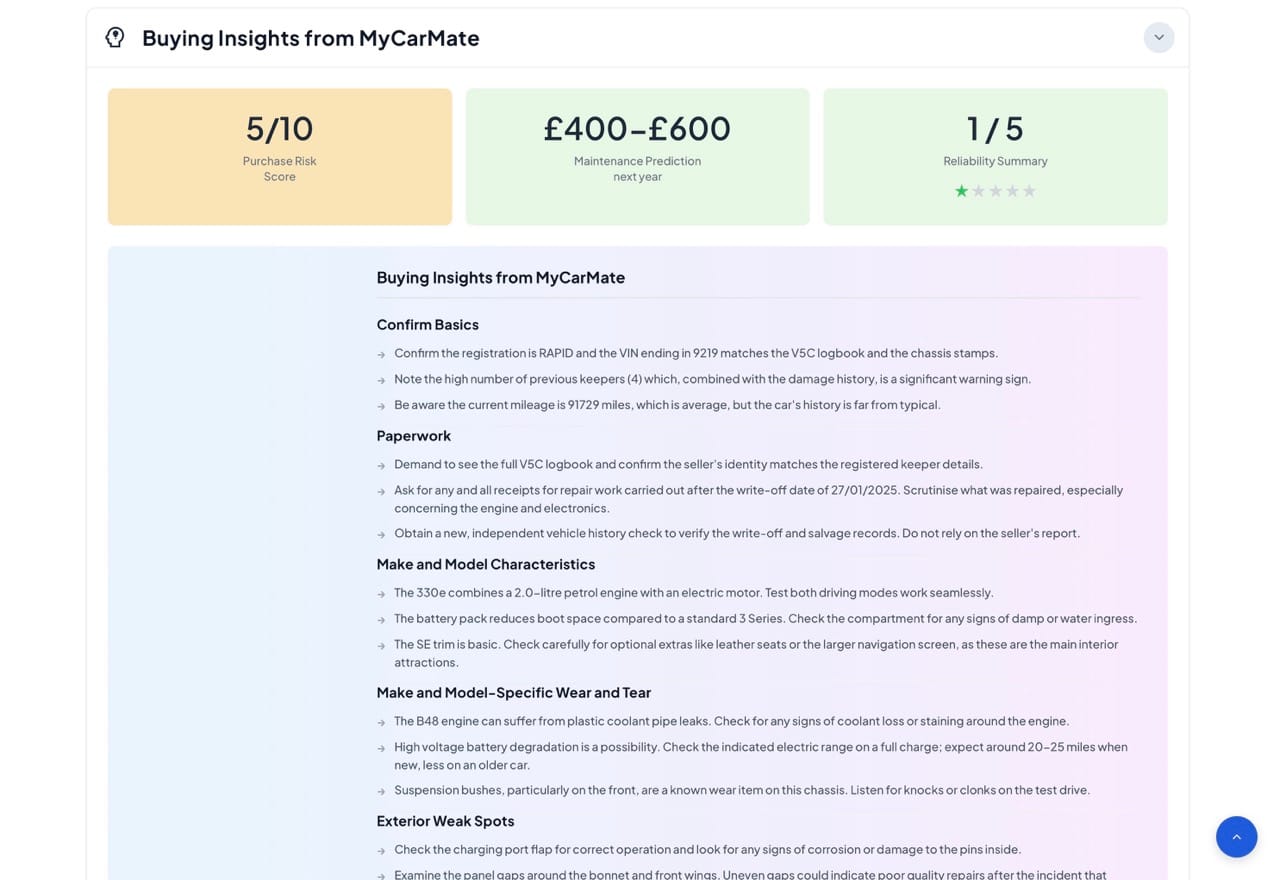Click the blue scroll-to-top arrow button
Screen dimensions: 1280x880
click(x=1236, y=837)
